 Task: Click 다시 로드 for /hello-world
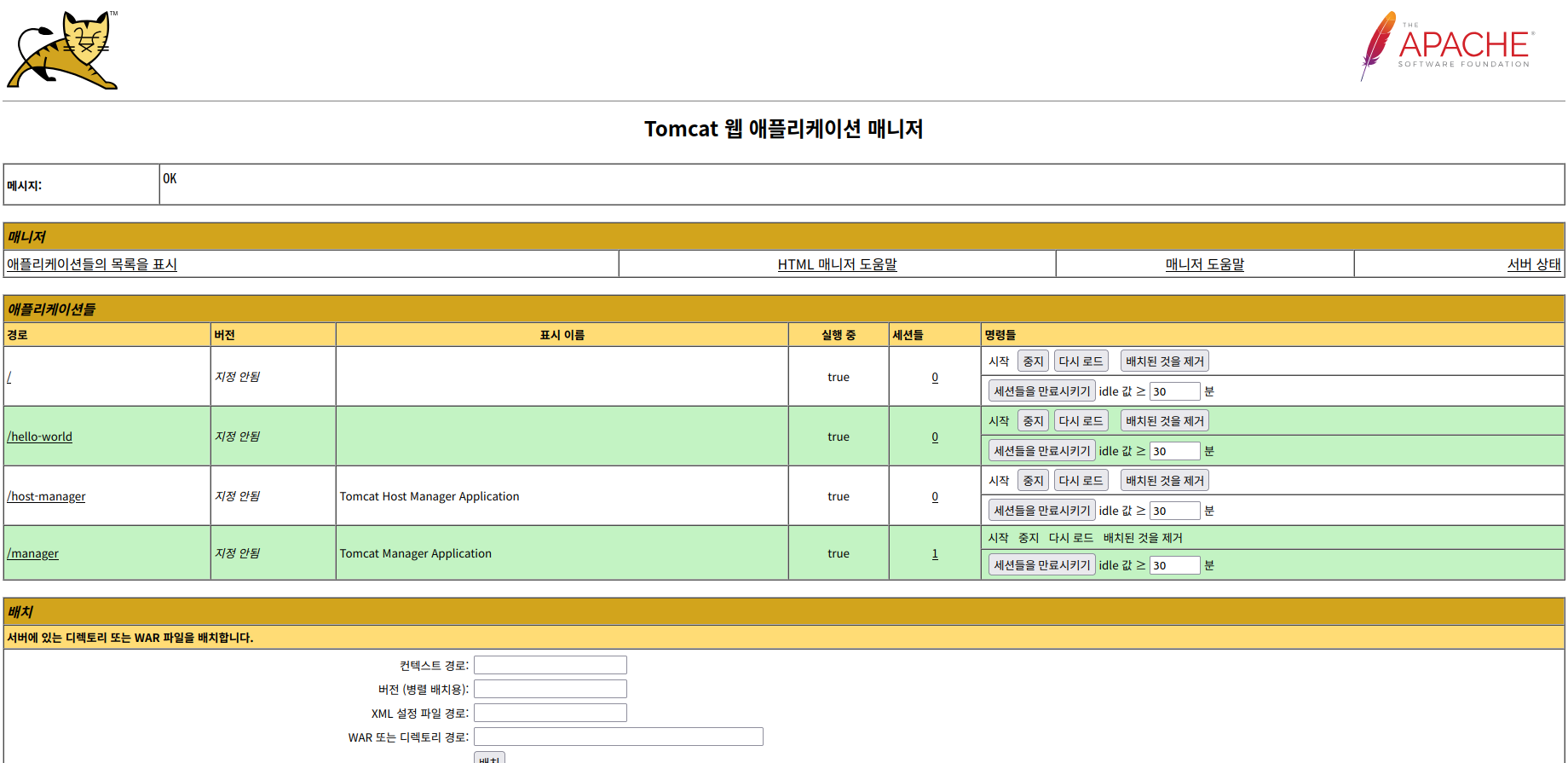(1081, 421)
